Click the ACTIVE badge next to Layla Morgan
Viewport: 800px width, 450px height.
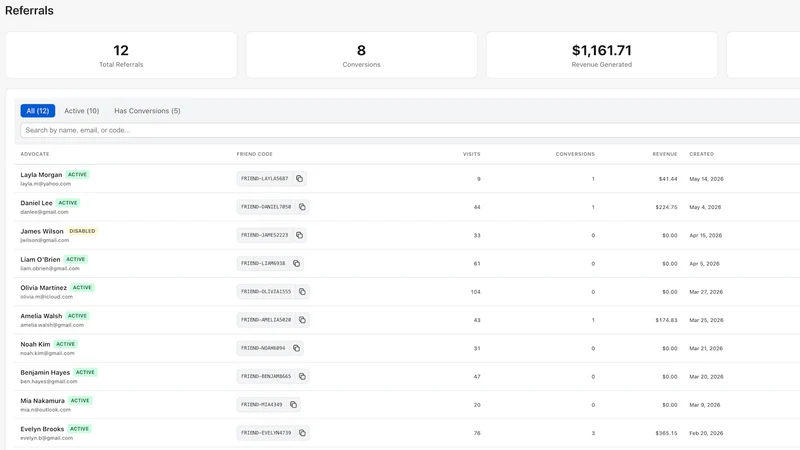pyautogui.click(x=77, y=174)
